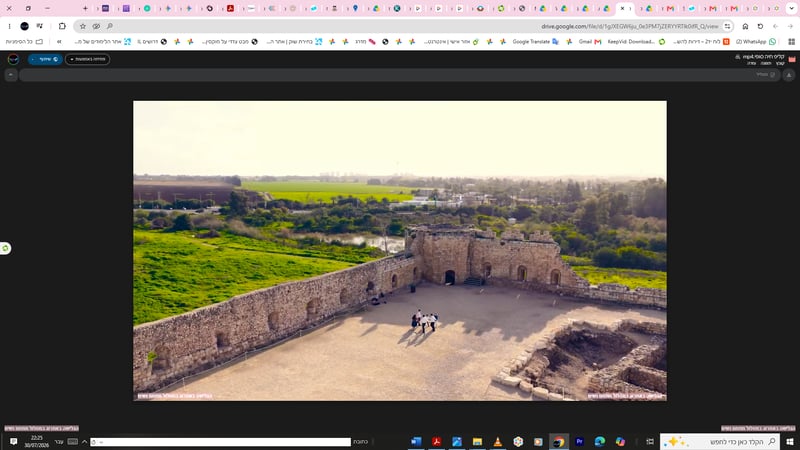Open the apps grid bookmark icon
Viewport: 800px width, 450px height.
791,42
